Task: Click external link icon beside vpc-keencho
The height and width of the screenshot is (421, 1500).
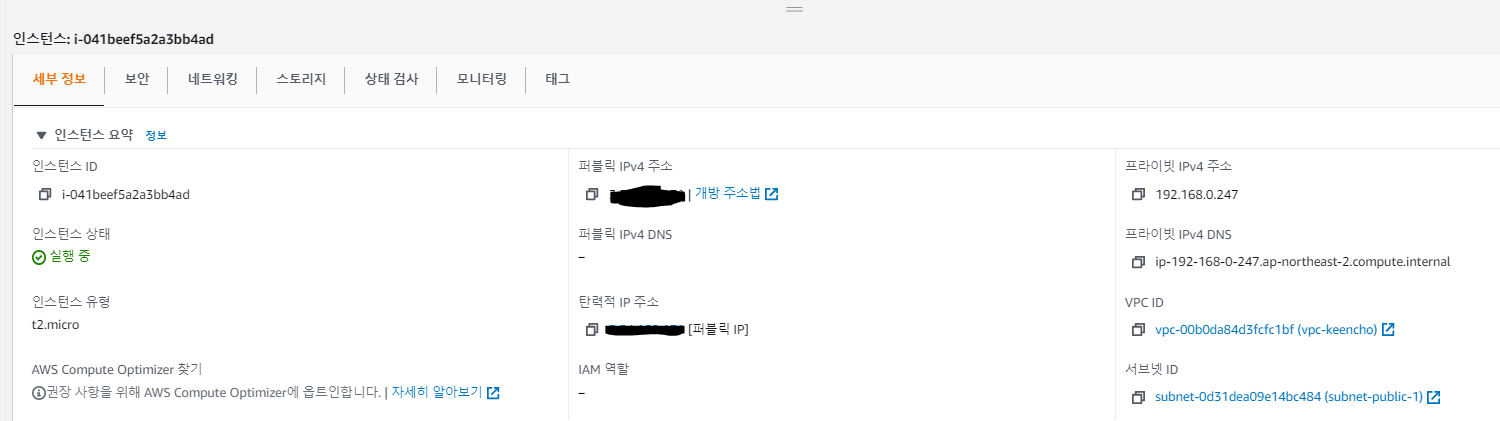Action: [x=1388, y=329]
